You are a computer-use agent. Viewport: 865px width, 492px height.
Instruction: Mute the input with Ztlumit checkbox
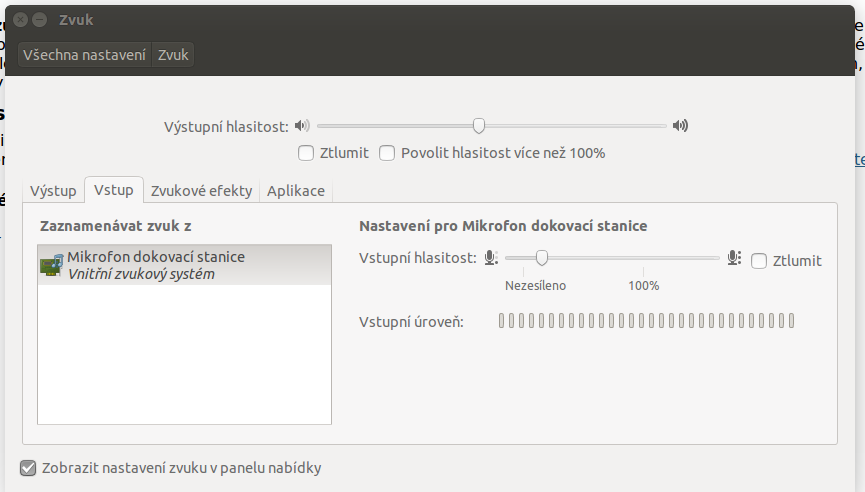[x=759, y=260]
